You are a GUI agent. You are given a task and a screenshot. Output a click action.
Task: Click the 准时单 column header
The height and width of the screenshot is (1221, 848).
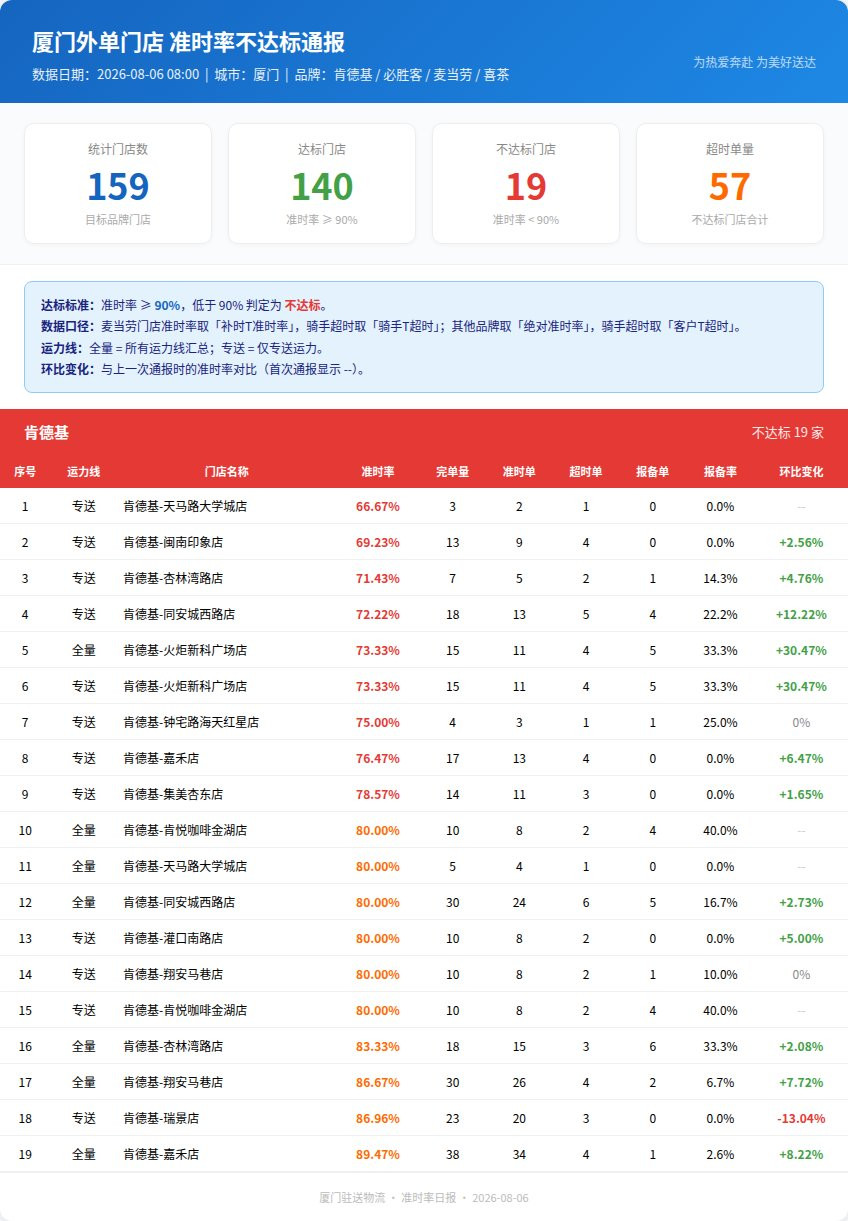coord(519,471)
